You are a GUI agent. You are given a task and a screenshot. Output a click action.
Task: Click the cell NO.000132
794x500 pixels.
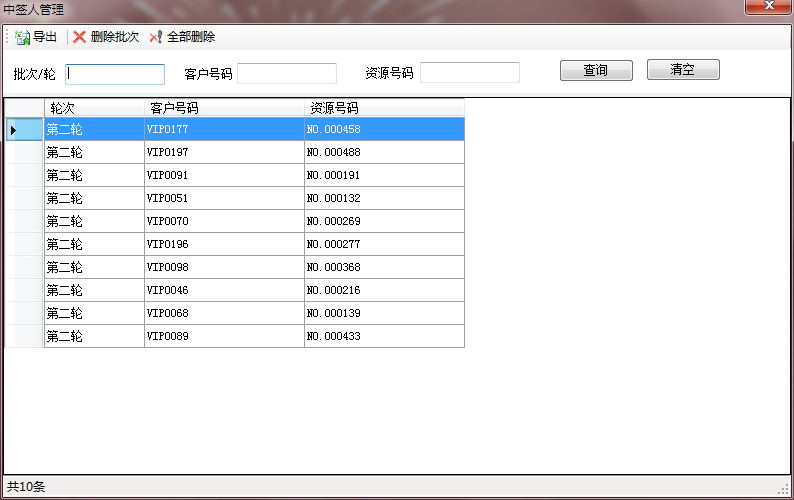[x=384, y=198]
